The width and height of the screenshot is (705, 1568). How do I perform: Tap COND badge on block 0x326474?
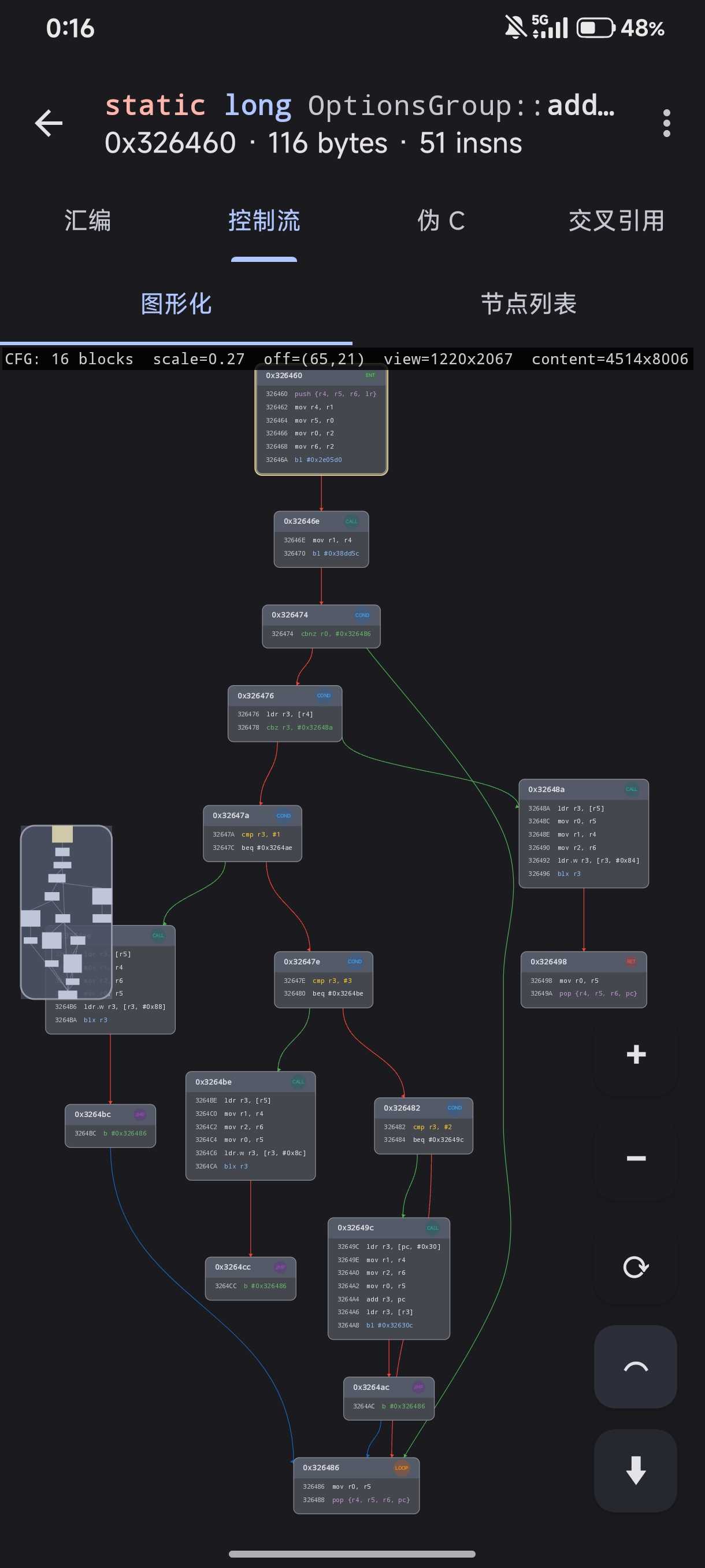[x=362, y=615]
